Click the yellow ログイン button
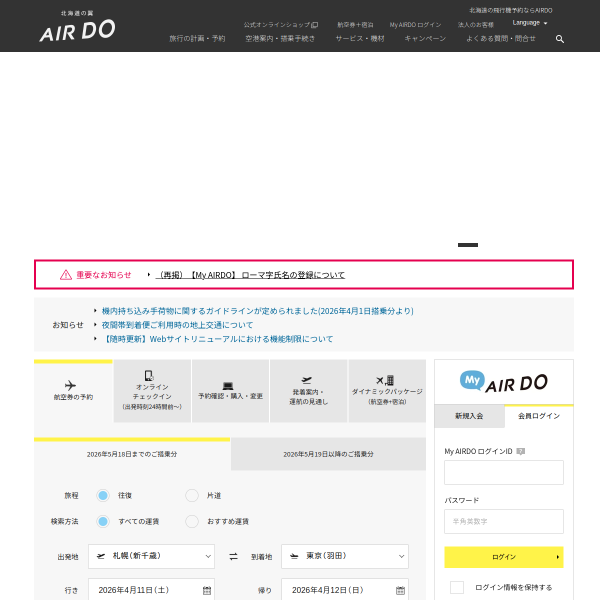The image size is (600, 600). (504, 557)
